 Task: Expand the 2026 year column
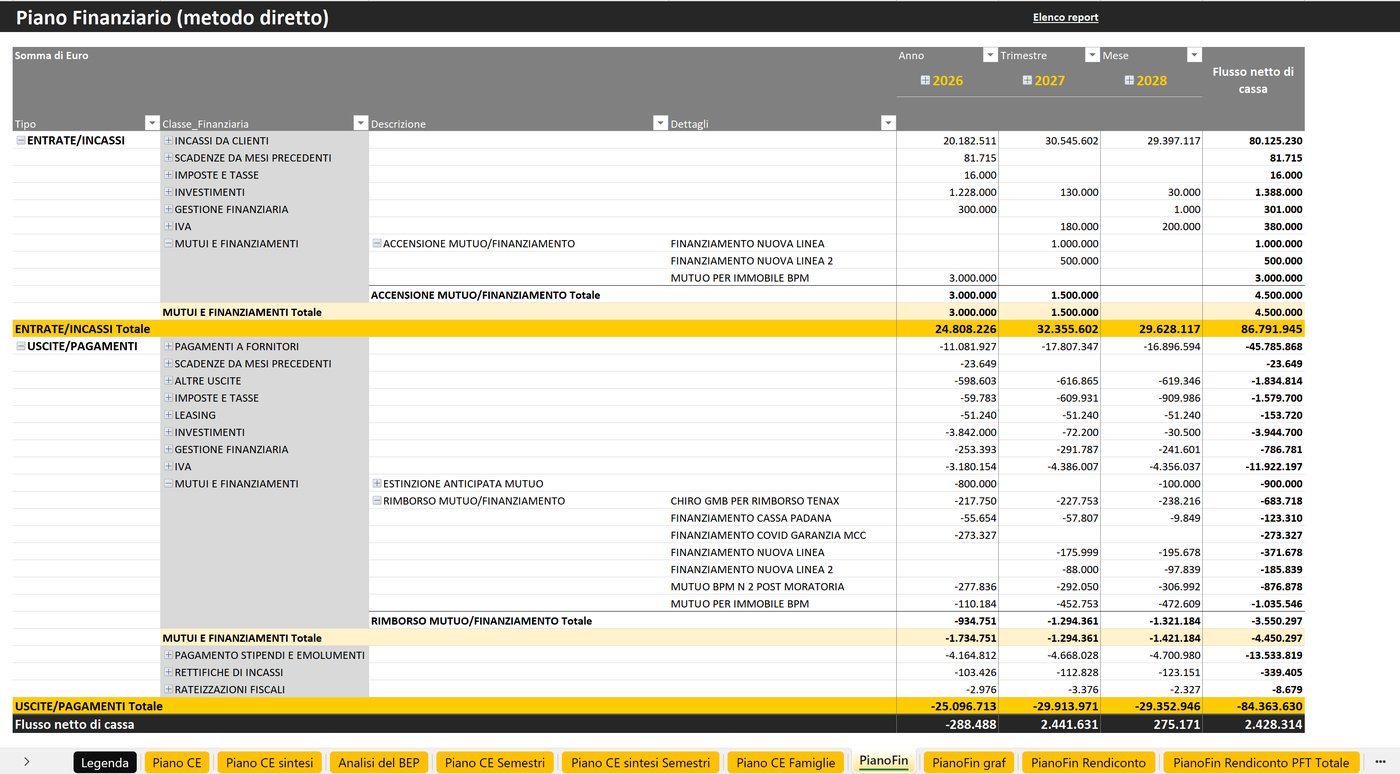coord(926,80)
